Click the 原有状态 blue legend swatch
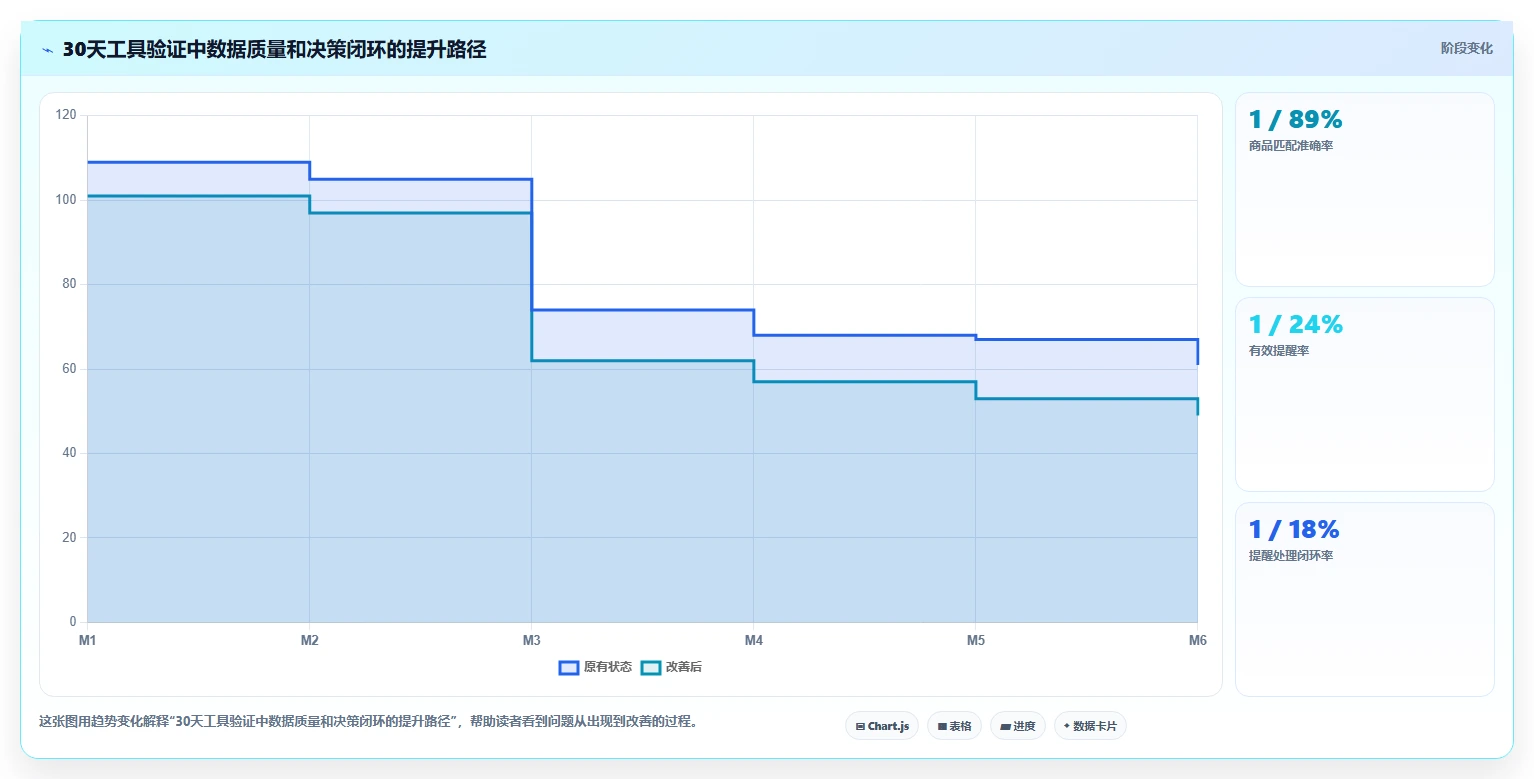The height and width of the screenshot is (779, 1534). pos(569,668)
